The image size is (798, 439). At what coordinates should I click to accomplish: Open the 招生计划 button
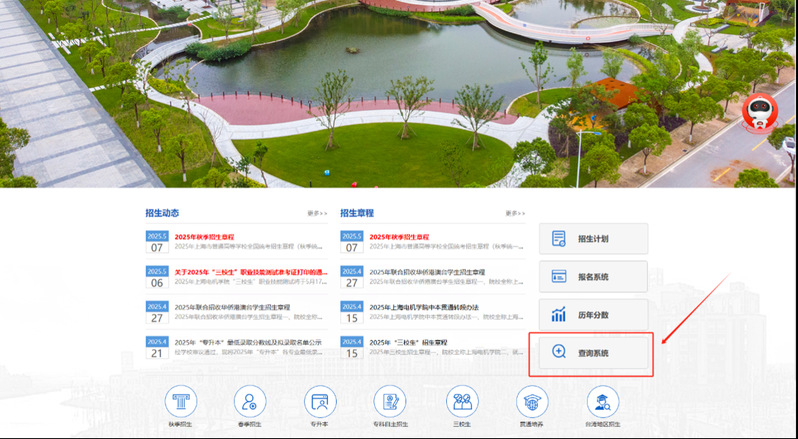593,240
